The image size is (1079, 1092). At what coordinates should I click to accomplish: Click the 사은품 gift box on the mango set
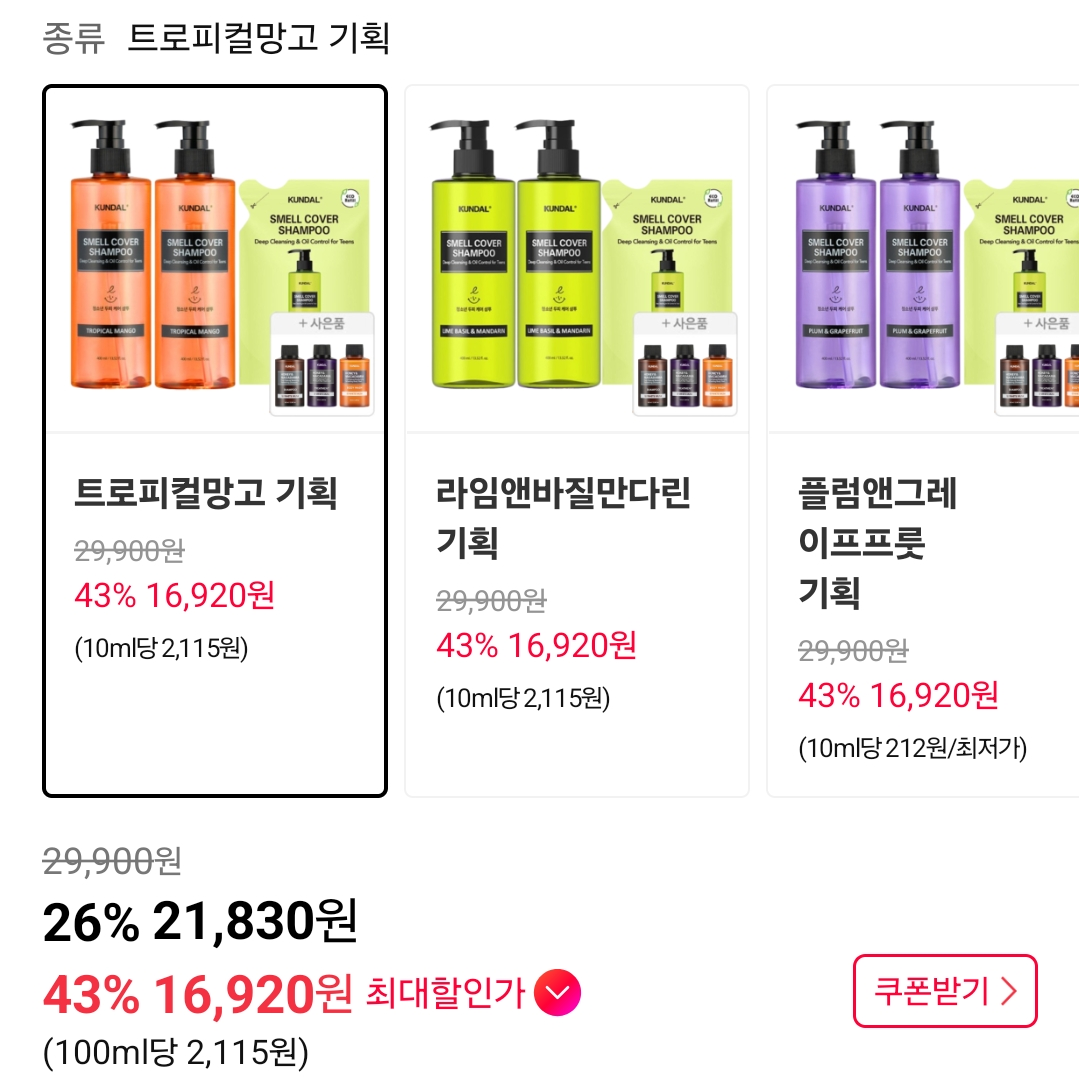coord(322,364)
